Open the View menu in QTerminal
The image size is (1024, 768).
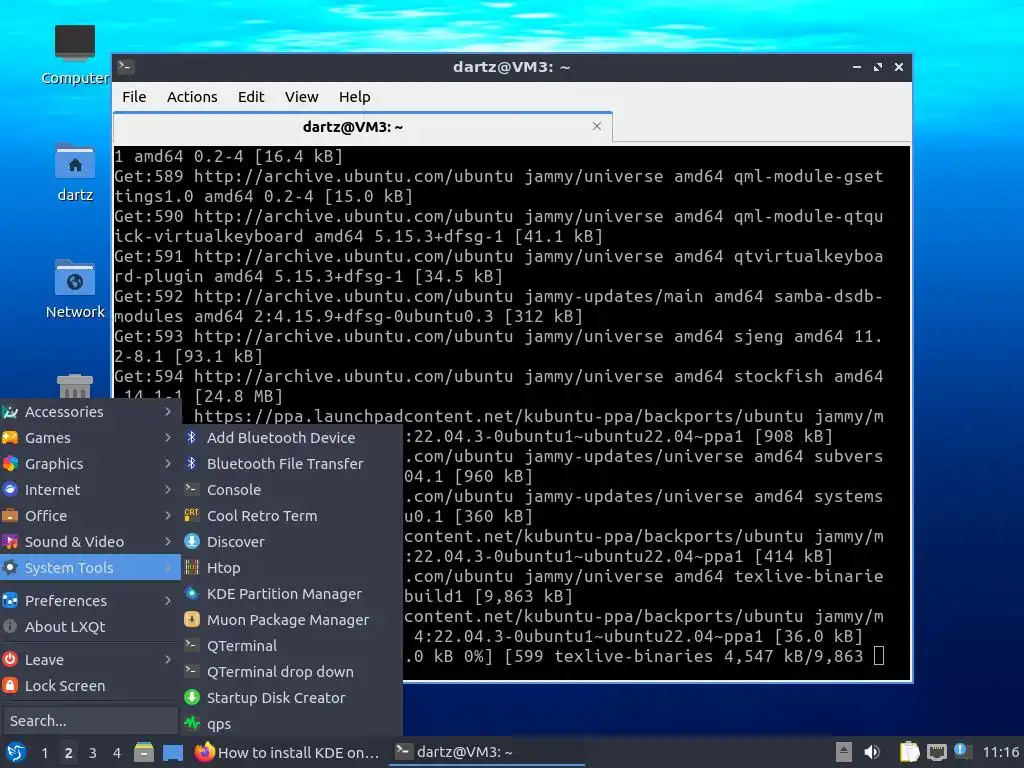click(301, 97)
